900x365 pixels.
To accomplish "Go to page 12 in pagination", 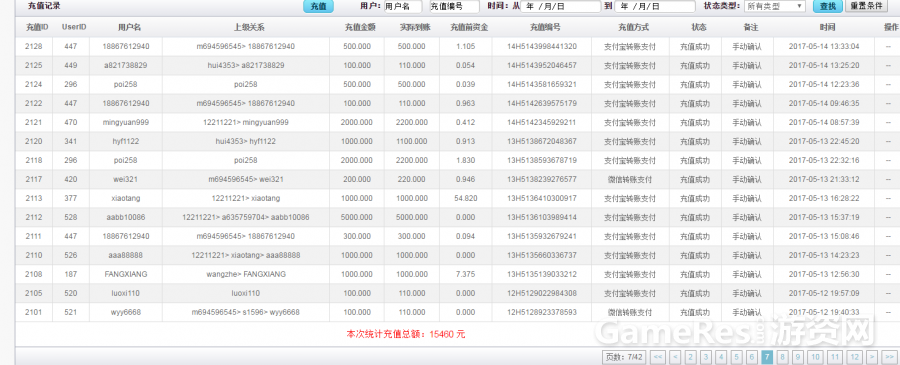I will tap(855, 357).
